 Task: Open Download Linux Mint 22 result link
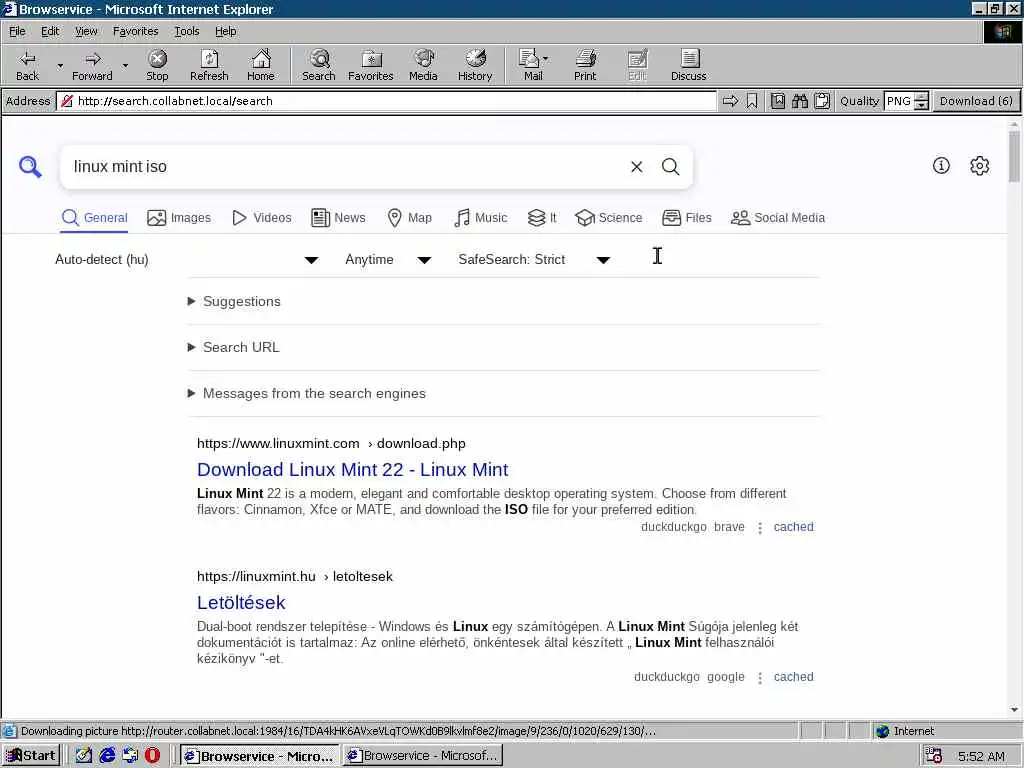[353, 470]
